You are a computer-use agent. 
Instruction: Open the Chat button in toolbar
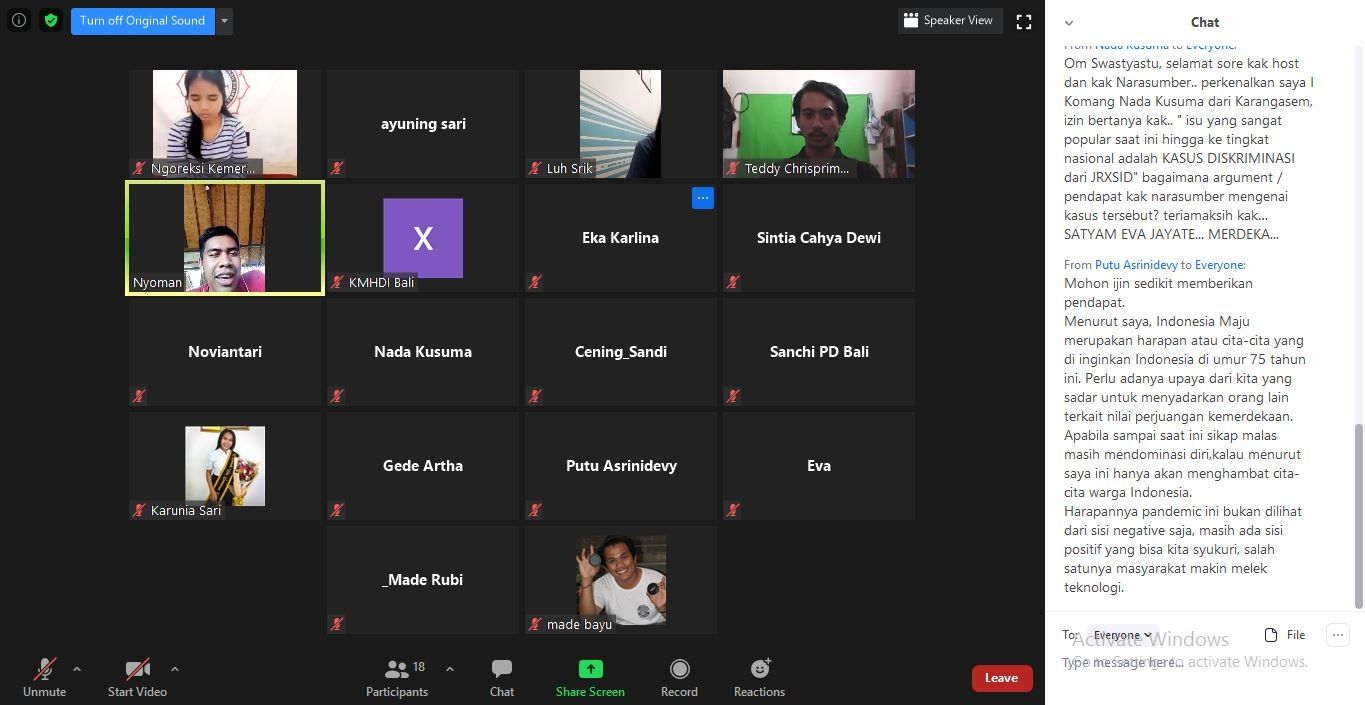502,677
